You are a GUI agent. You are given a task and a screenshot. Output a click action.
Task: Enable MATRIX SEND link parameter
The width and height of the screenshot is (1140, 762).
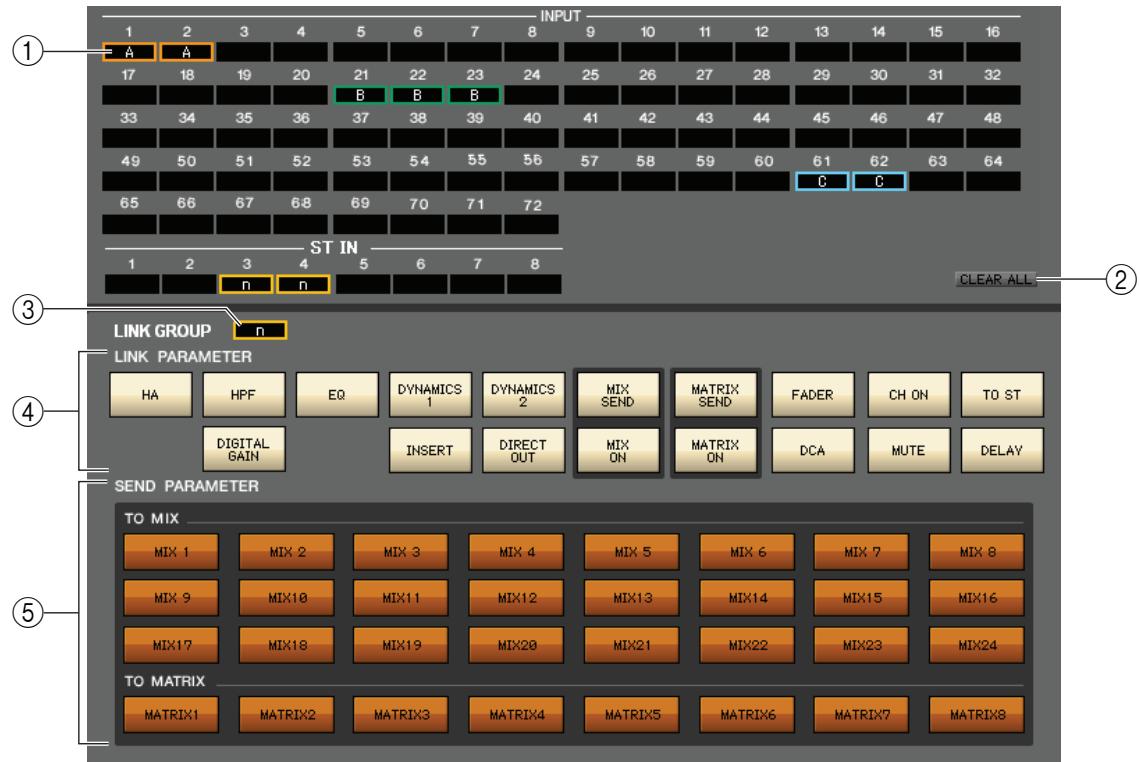pos(715,395)
